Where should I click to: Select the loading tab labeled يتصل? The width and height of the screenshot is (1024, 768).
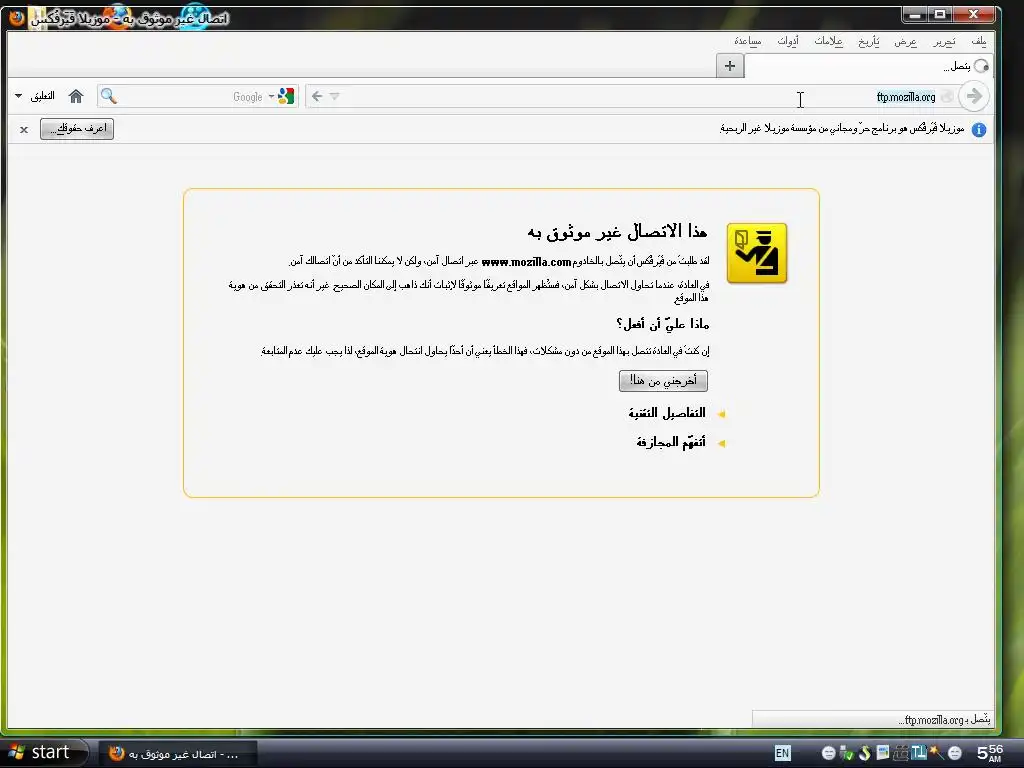tap(869, 66)
